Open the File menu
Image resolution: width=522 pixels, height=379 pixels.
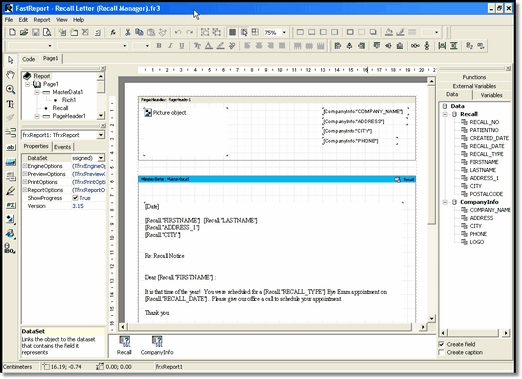pyautogui.click(x=9, y=20)
